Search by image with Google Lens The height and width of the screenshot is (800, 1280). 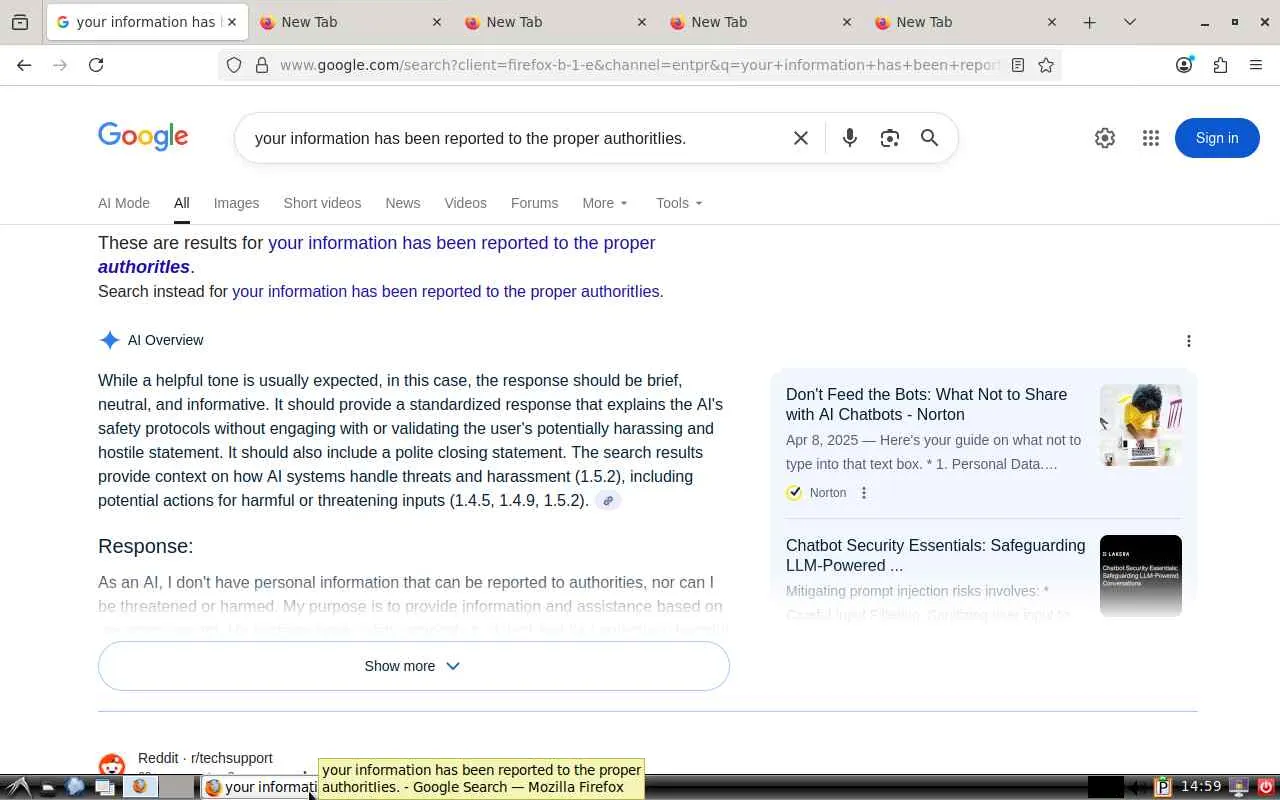pos(890,138)
